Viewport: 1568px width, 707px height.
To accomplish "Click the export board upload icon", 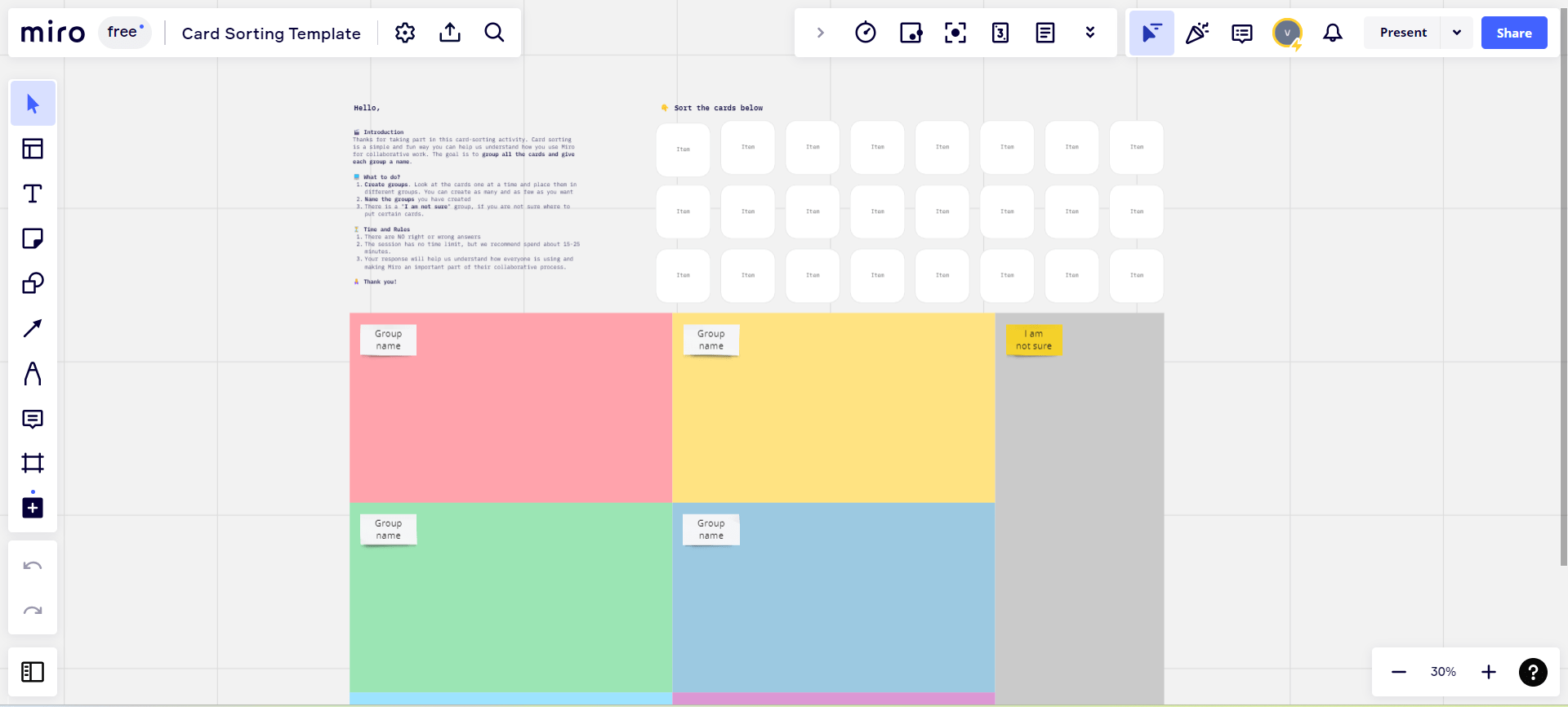I will (x=450, y=33).
